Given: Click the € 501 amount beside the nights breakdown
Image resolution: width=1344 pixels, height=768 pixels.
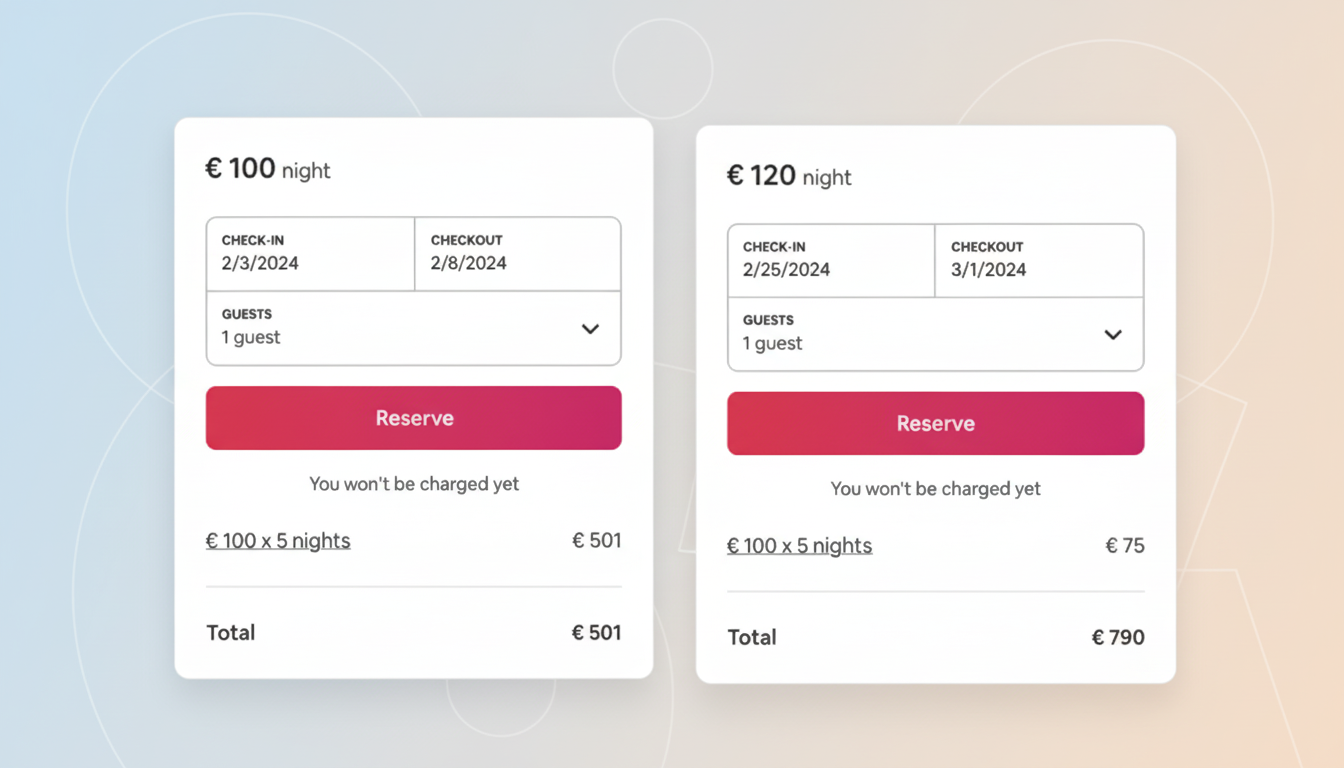Looking at the screenshot, I should click(x=597, y=540).
